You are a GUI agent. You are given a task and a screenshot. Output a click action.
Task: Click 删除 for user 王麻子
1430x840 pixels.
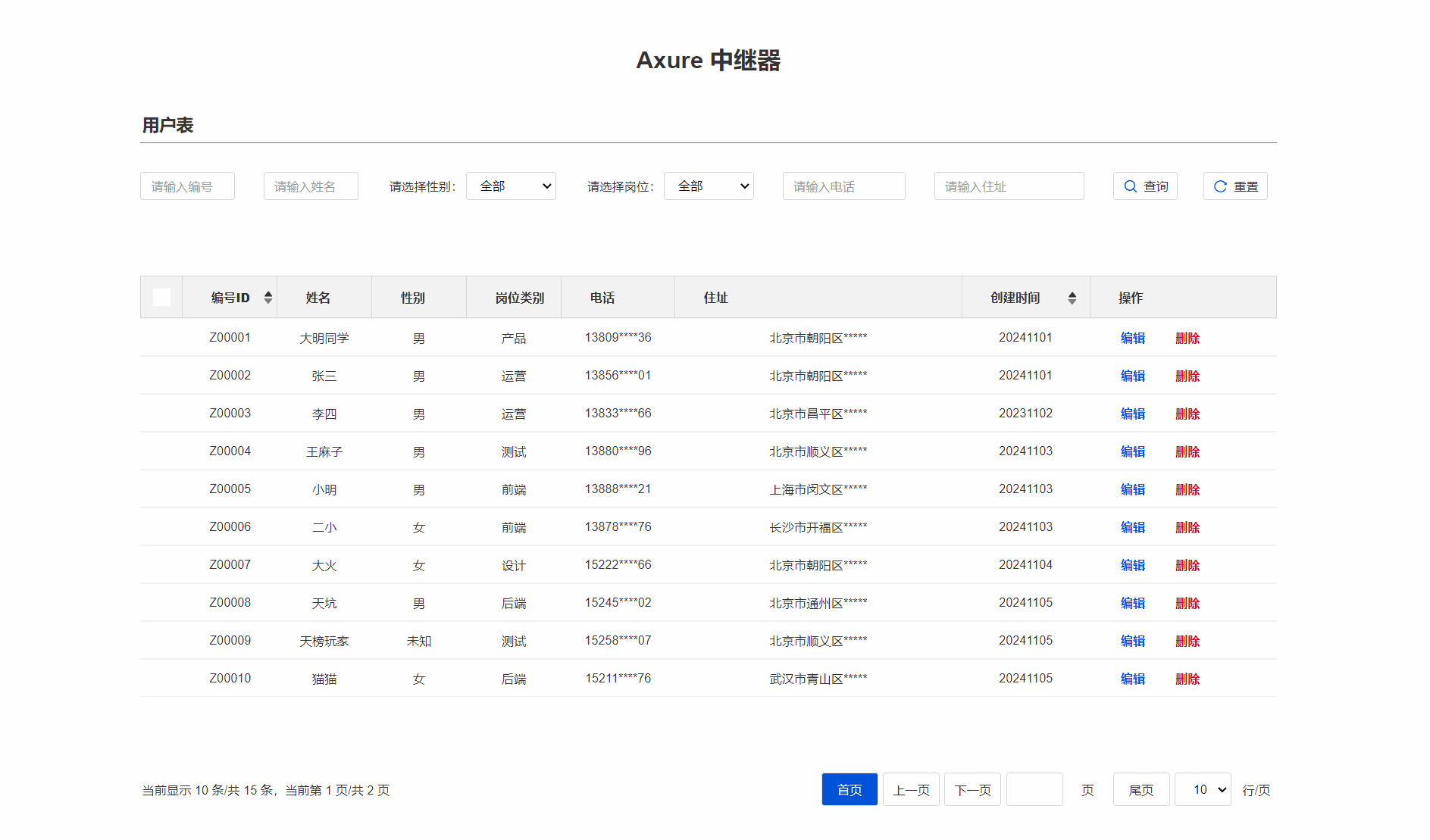(1187, 451)
